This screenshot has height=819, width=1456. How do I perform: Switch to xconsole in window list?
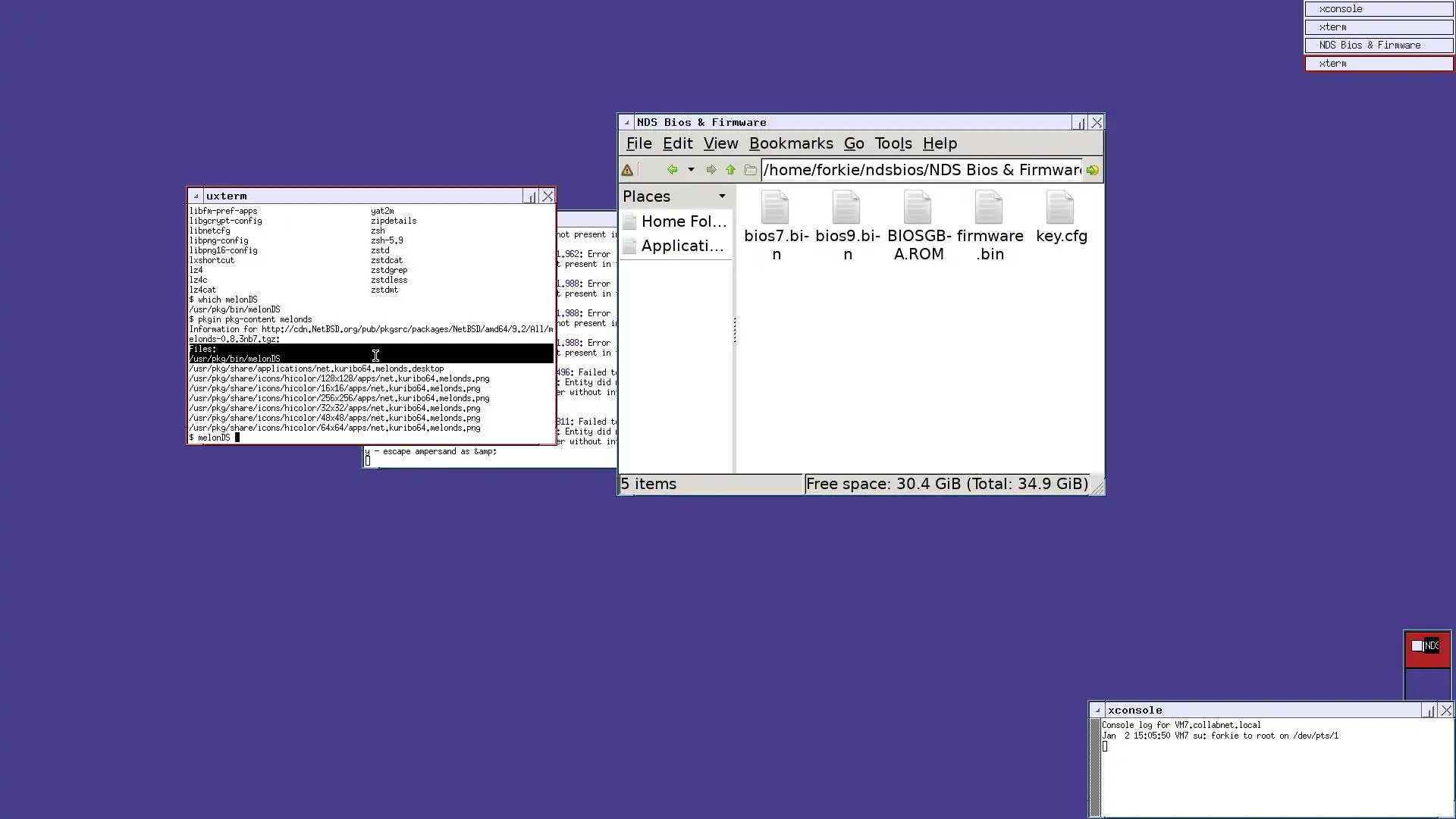pos(1378,9)
